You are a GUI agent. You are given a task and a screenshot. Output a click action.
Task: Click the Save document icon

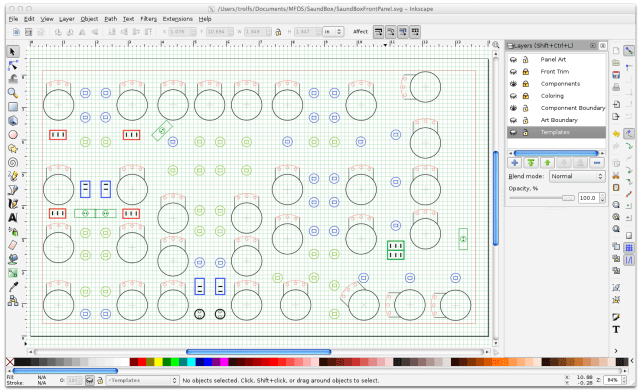[x=616, y=75]
